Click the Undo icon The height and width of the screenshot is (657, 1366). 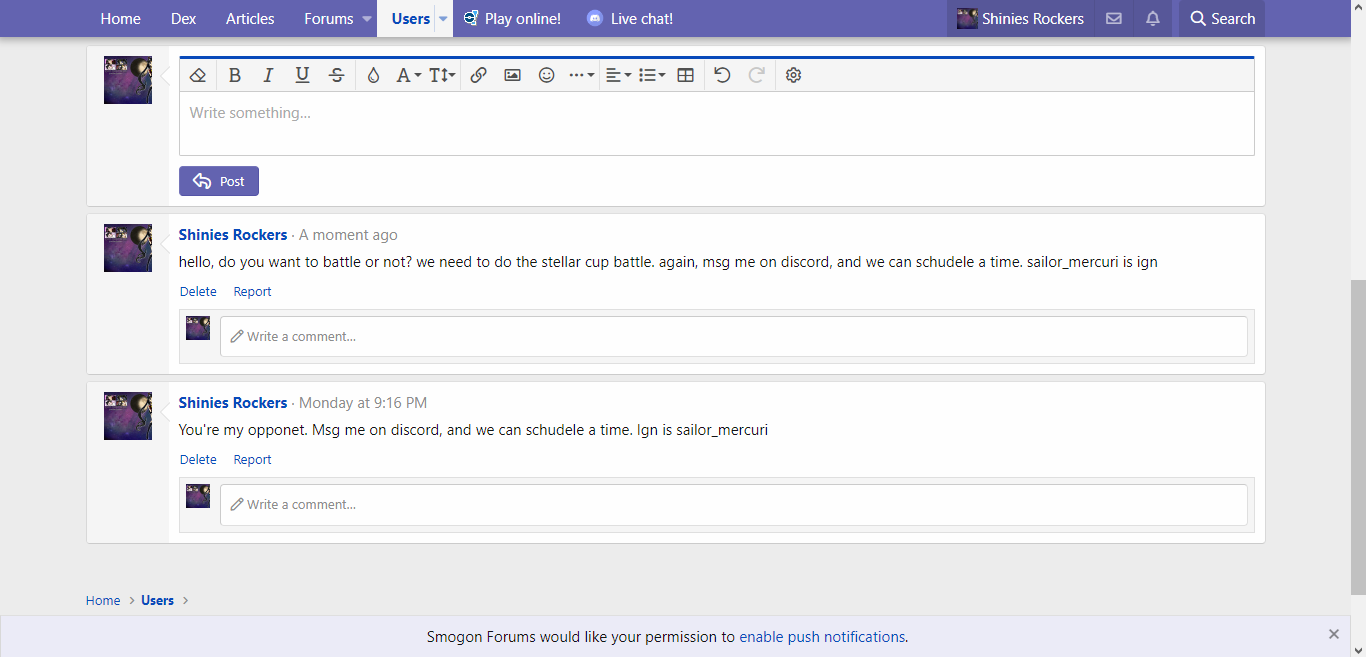(x=722, y=75)
